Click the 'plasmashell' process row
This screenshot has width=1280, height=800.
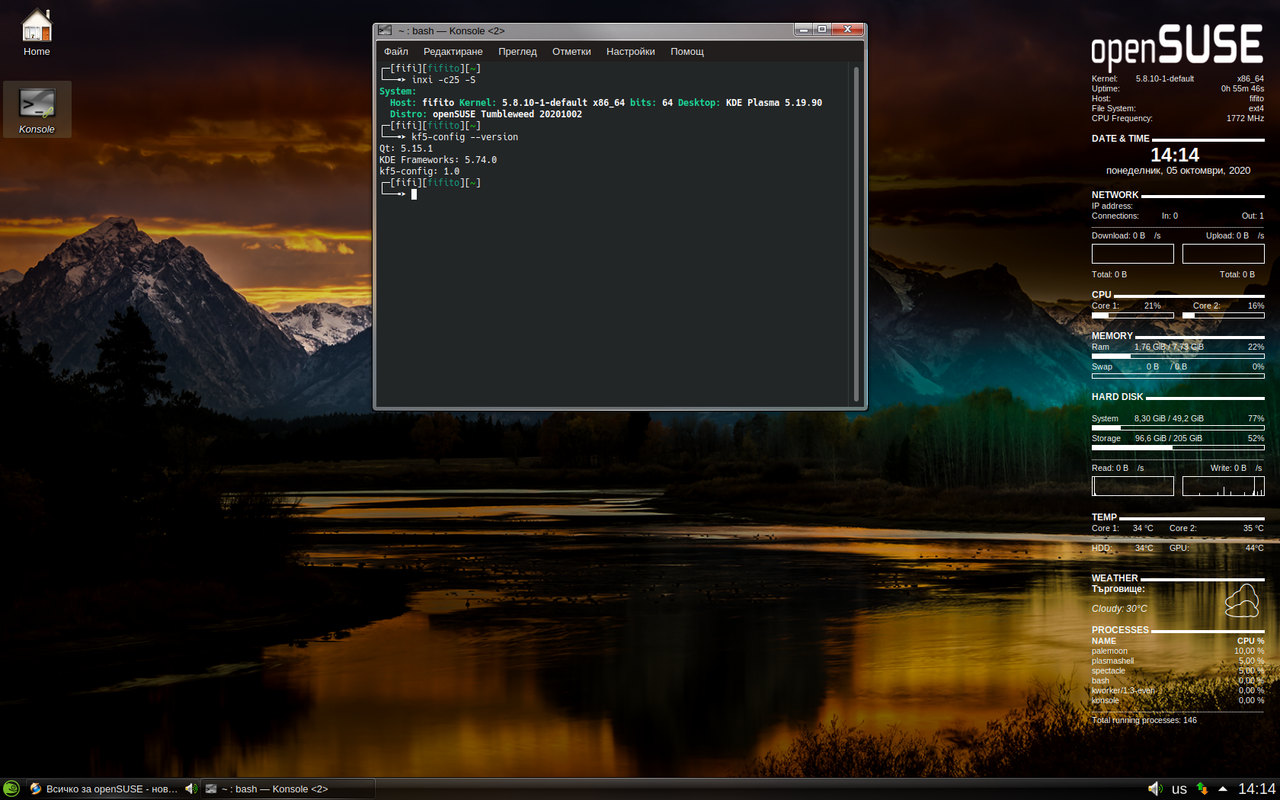[1178, 661]
